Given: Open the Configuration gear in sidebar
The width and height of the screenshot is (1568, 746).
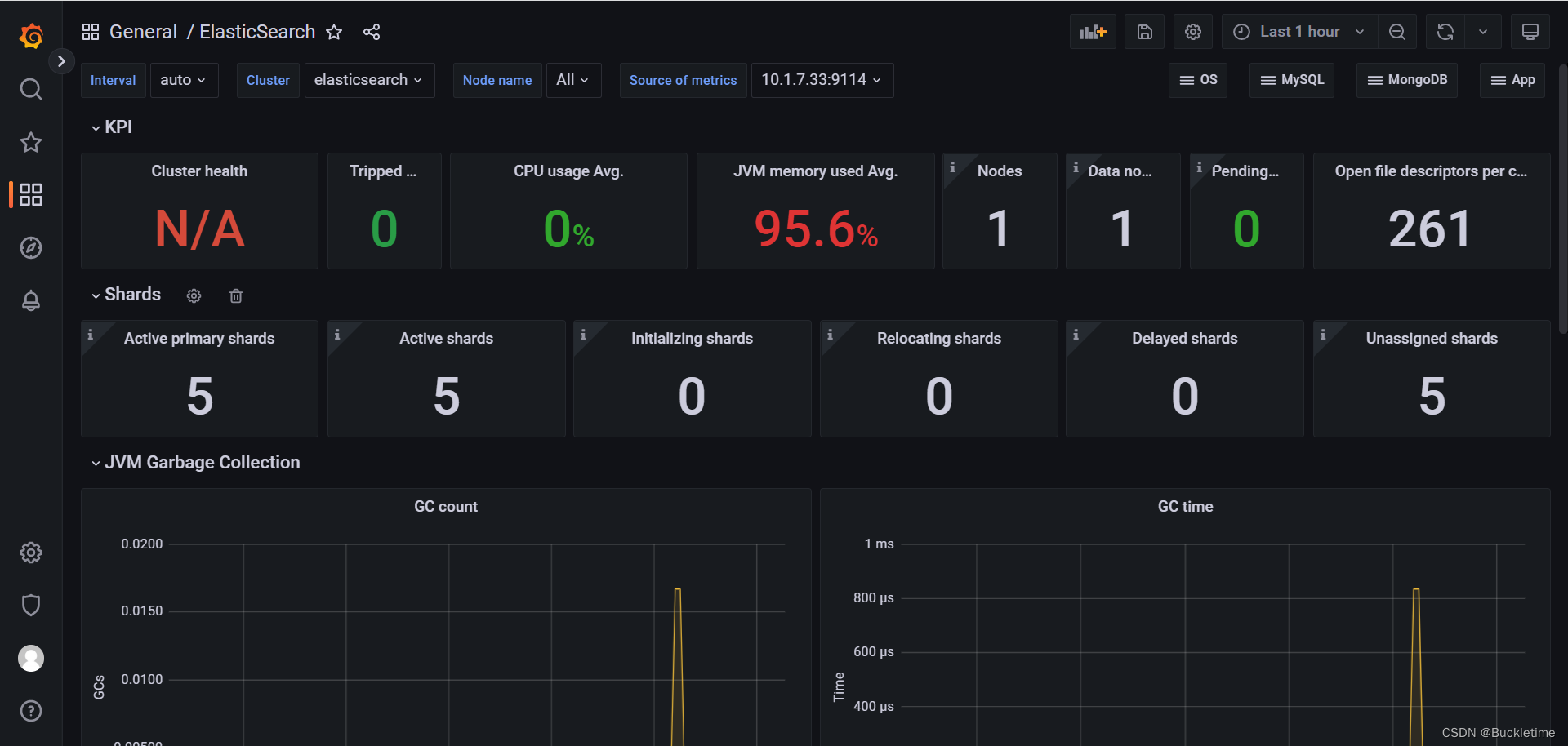Looking at the screenshot, I should [31, 553].
